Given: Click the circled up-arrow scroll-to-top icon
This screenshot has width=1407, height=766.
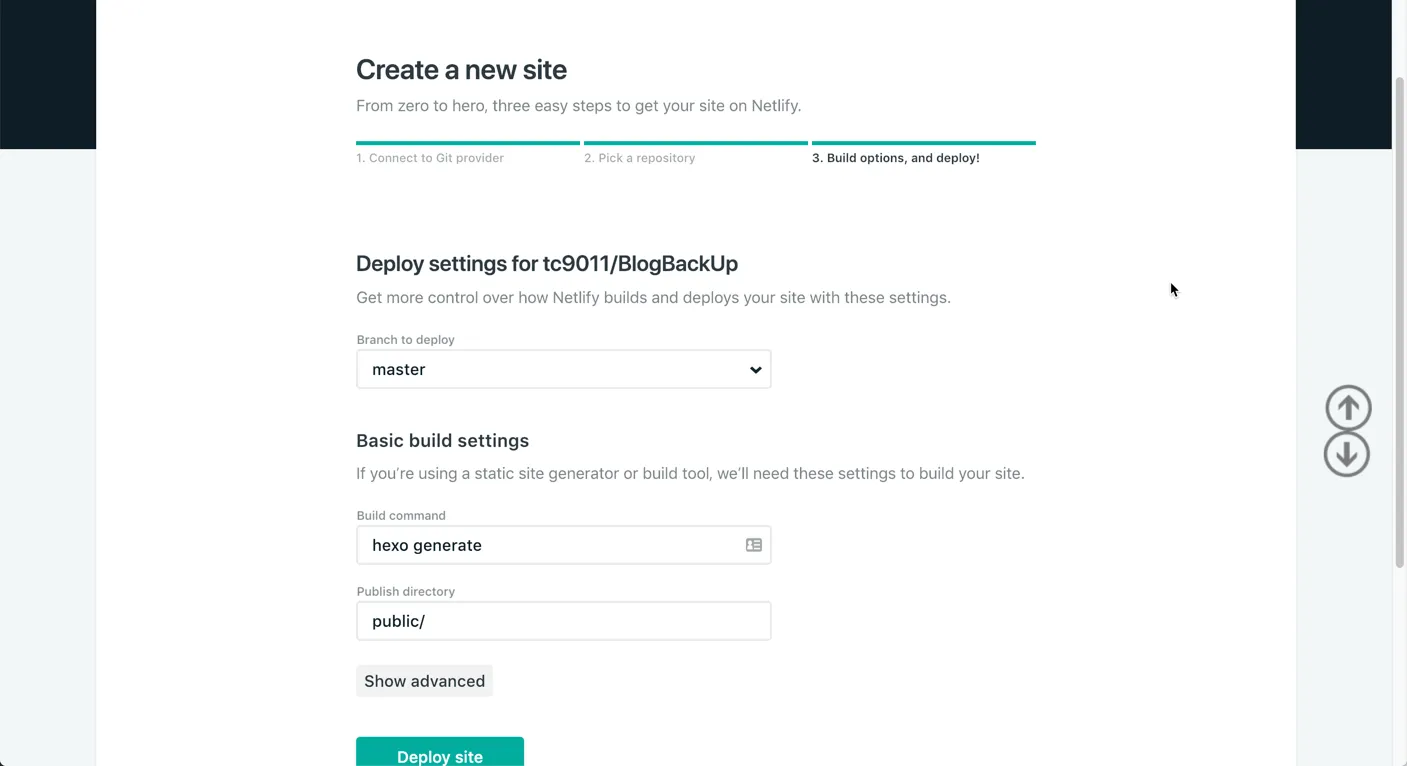Looking at the screenshot, I should coord(1348,408).
